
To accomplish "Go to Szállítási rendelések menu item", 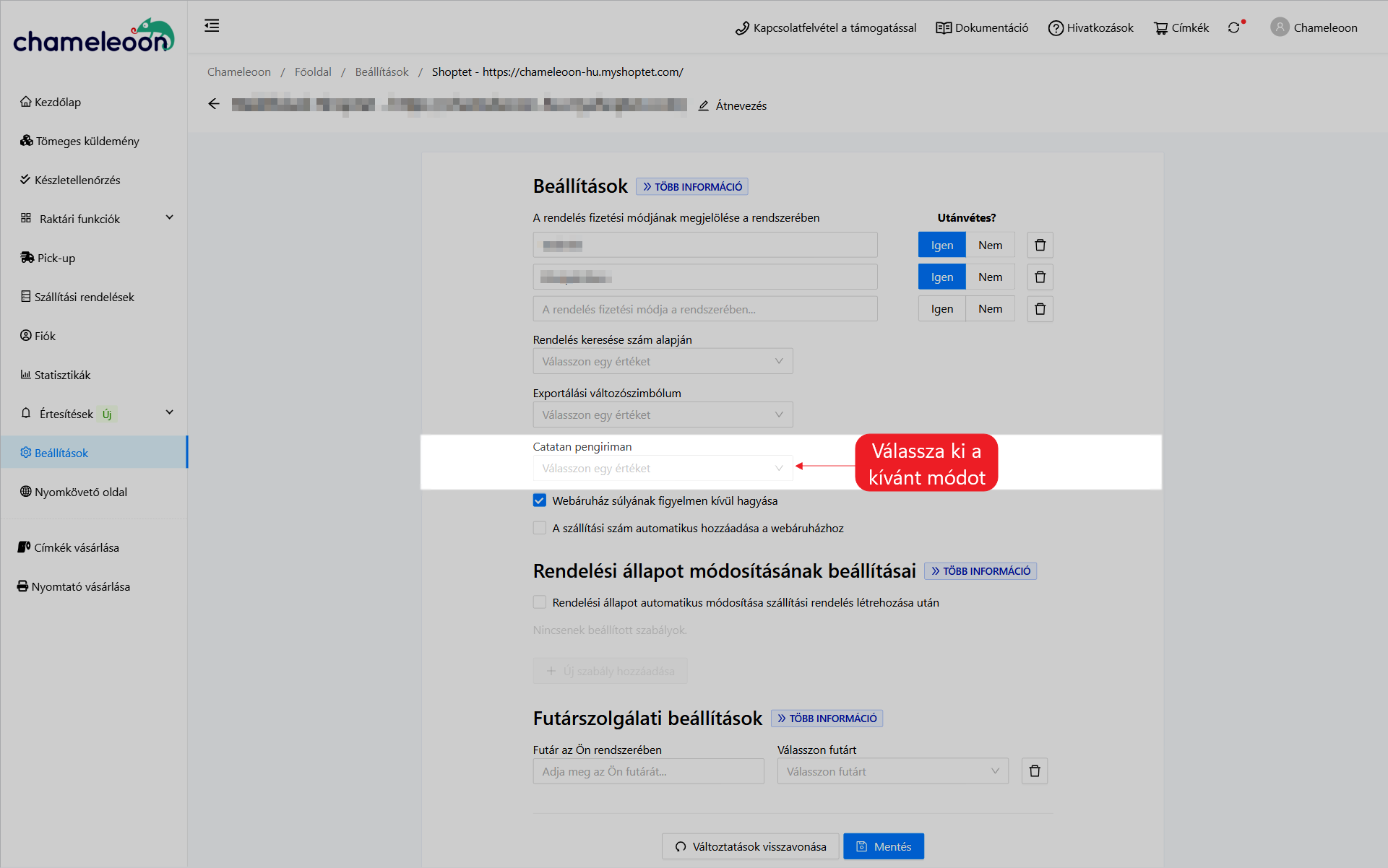I will point(84,297).
